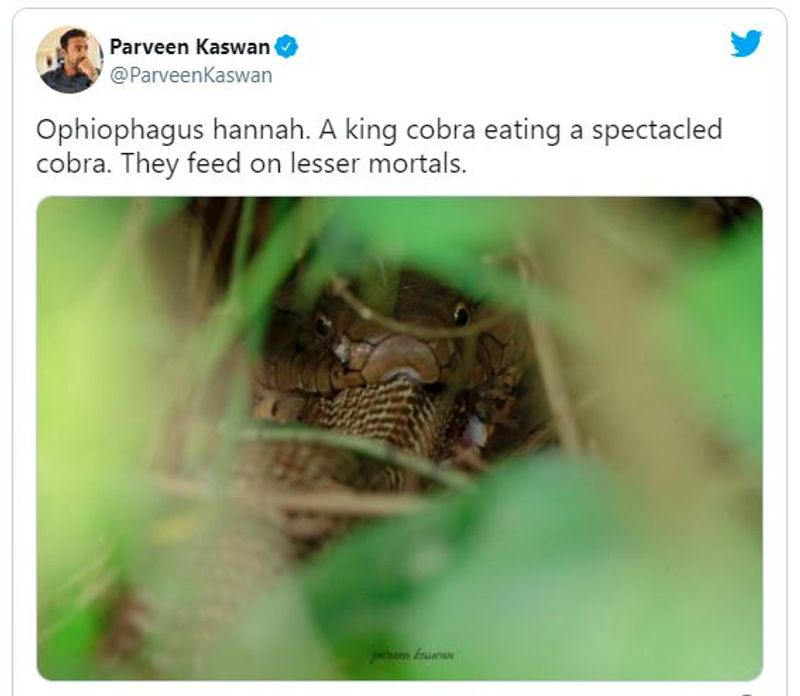Viewport: 800px width, 696px height.
Task: Click the words 'spectacled' in tweet text
Action: click(x=657, y=130)
